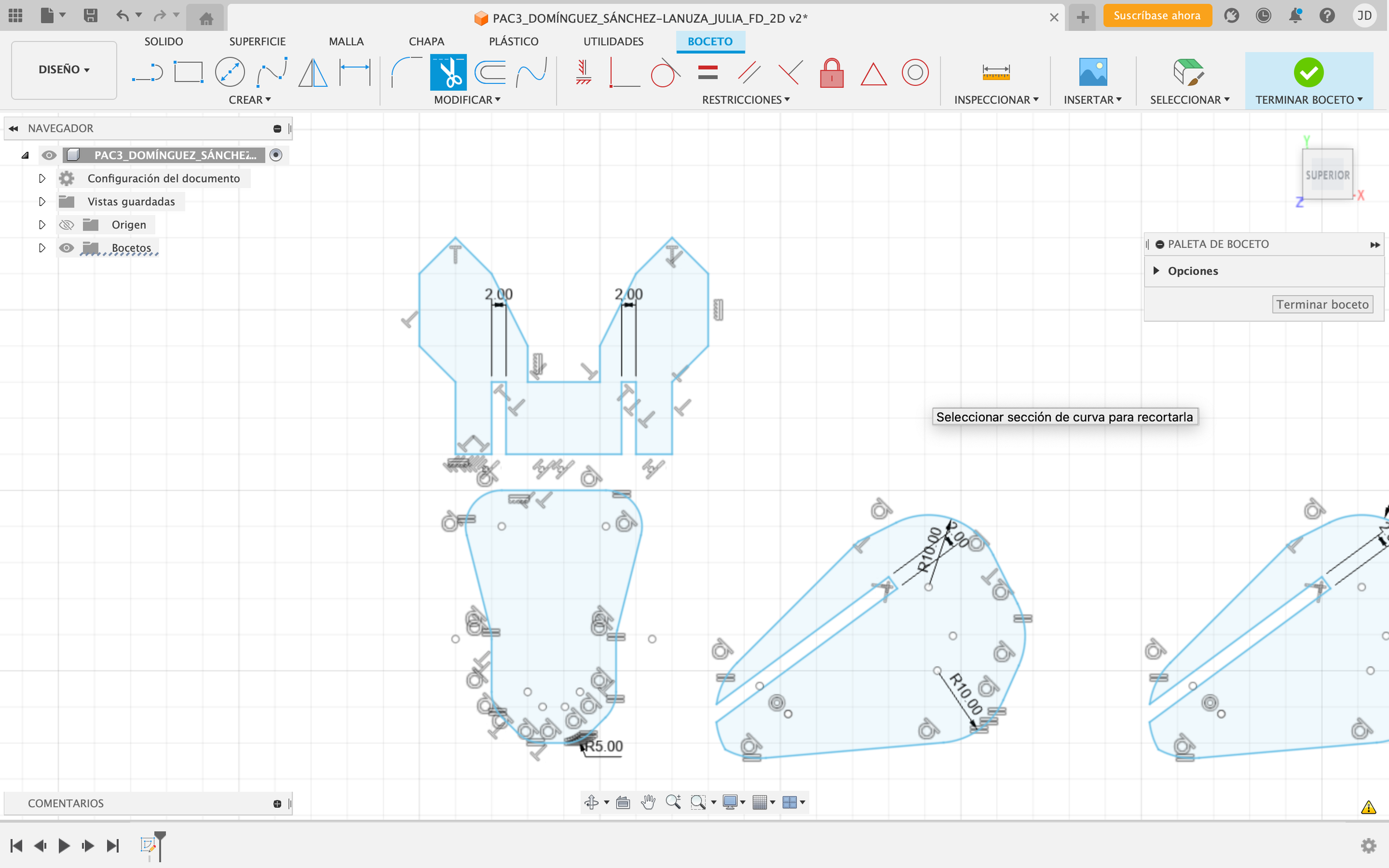Collapse the PAC3 root tree node
The image size is (1389, 868).
click(25, 155)
